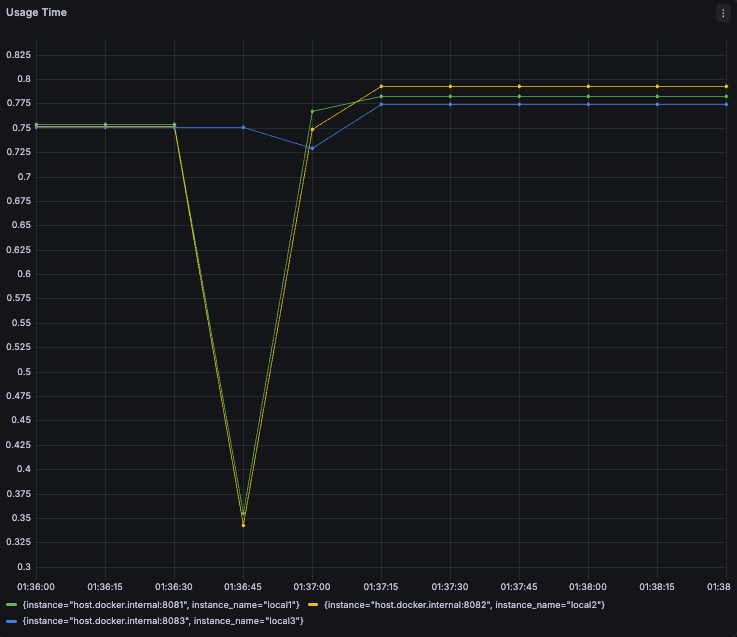Screen dimensions: 737x637
Task: Click yellow data point at lowest dip
Action: coord(243,526)
